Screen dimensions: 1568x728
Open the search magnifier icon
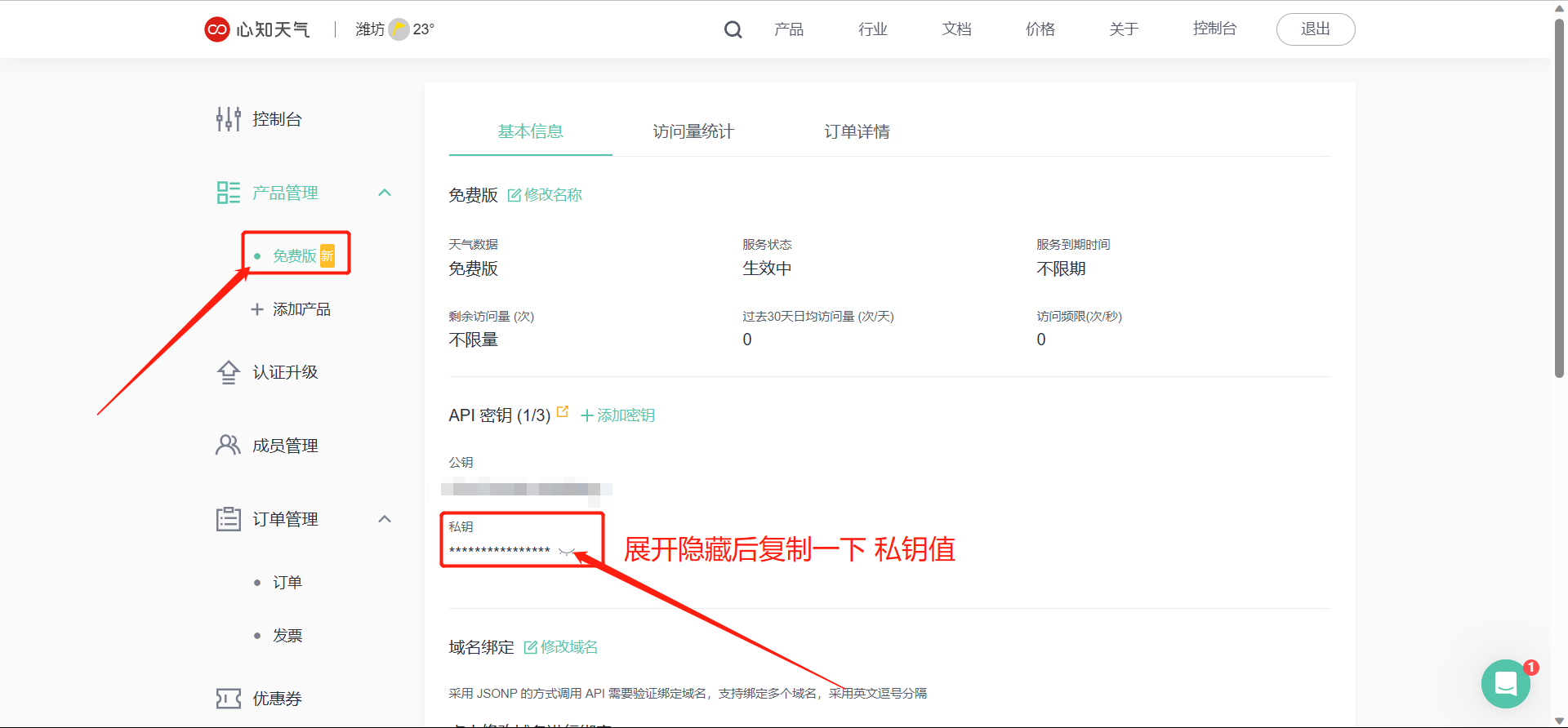(x=733, y=29)
